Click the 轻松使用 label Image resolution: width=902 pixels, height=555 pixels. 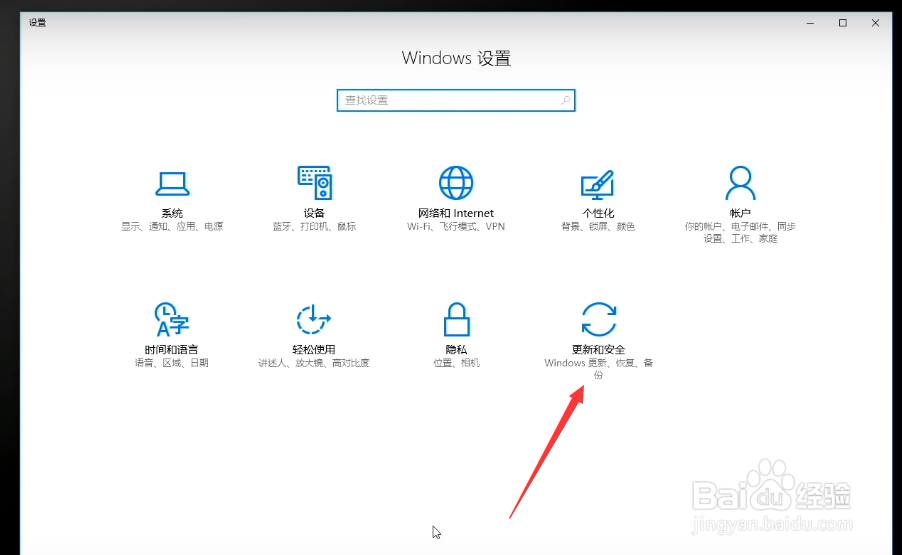pos(314,350)
